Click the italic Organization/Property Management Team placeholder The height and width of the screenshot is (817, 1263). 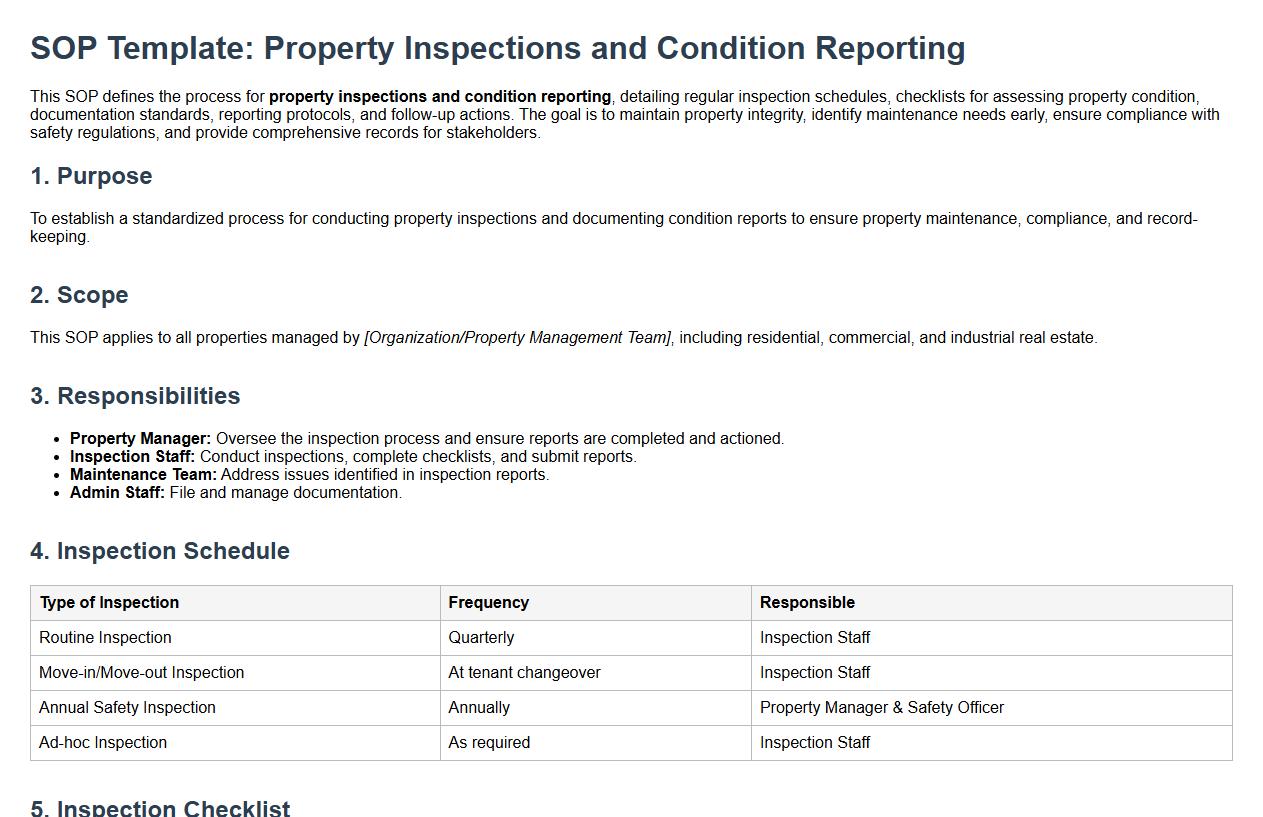[x=518, y=338]
